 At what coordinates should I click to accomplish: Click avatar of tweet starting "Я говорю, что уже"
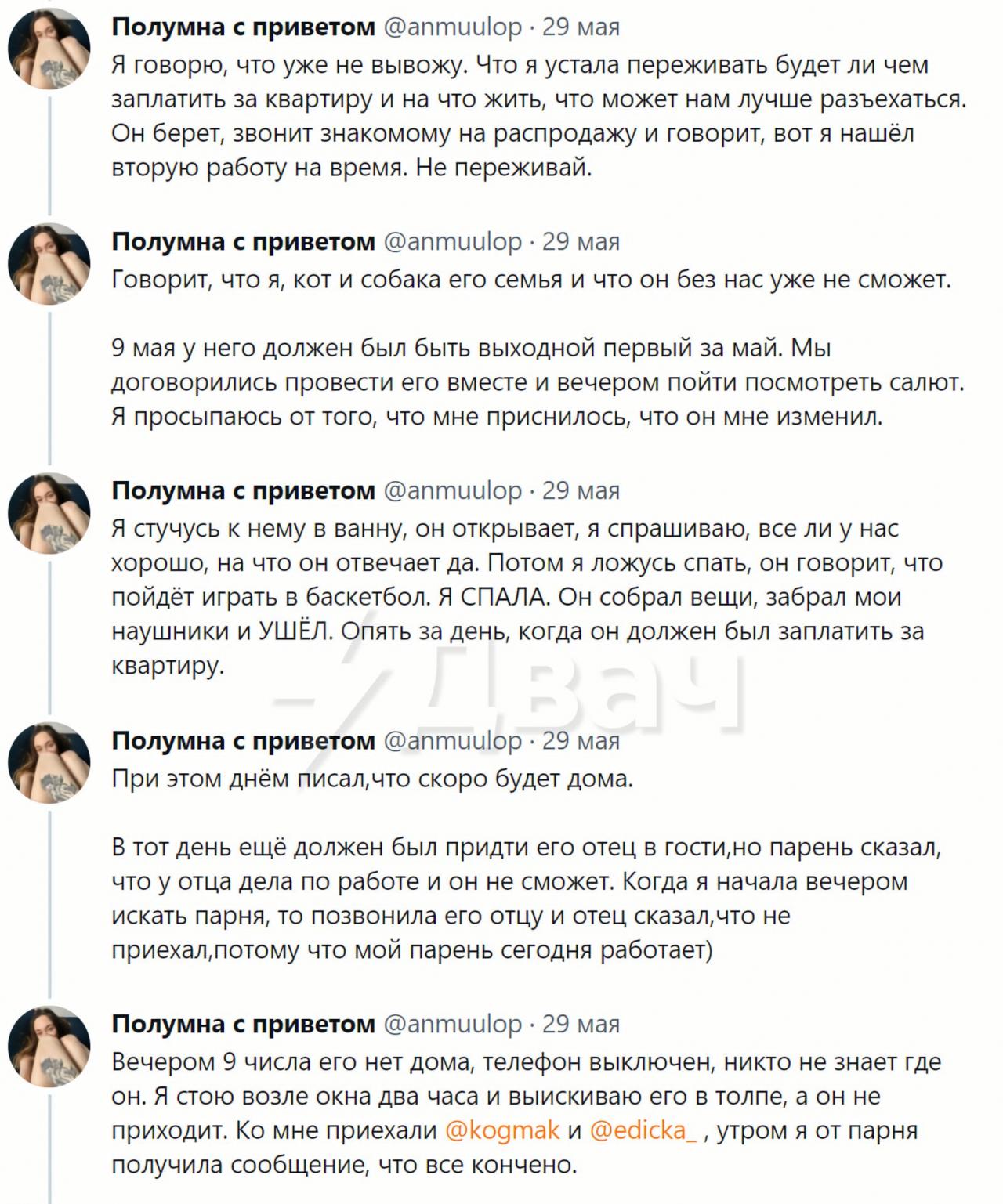(x=49, y=49)
